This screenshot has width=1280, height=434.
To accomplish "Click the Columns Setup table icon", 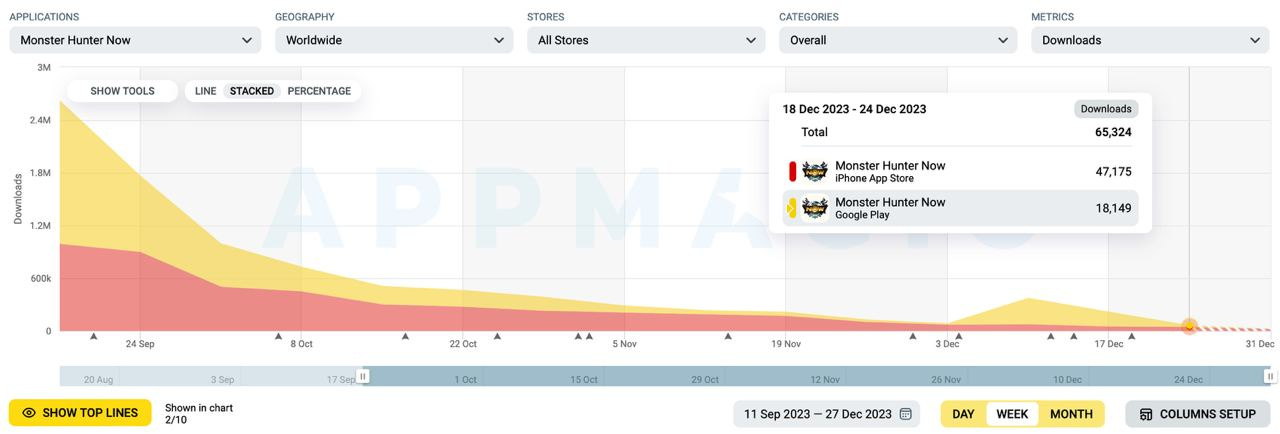I will [x=1146, y=414].
